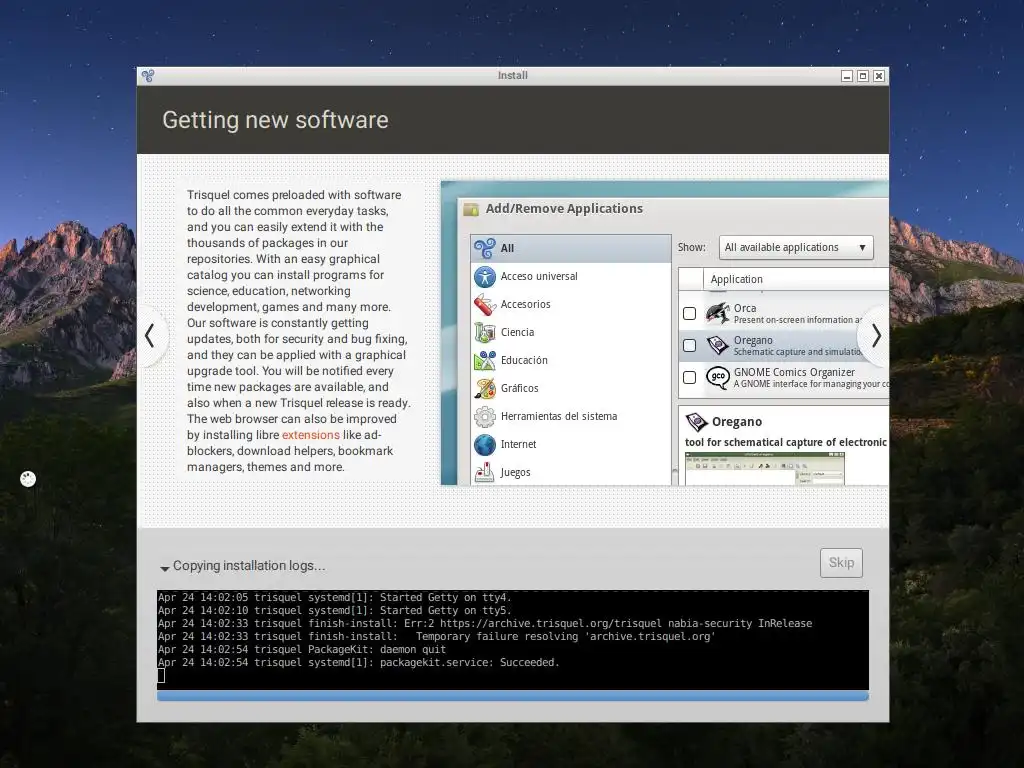This screenshot has height=768, width=1024.
Task: Click the busy spinner cursor on the desktop
Action: 28,479
